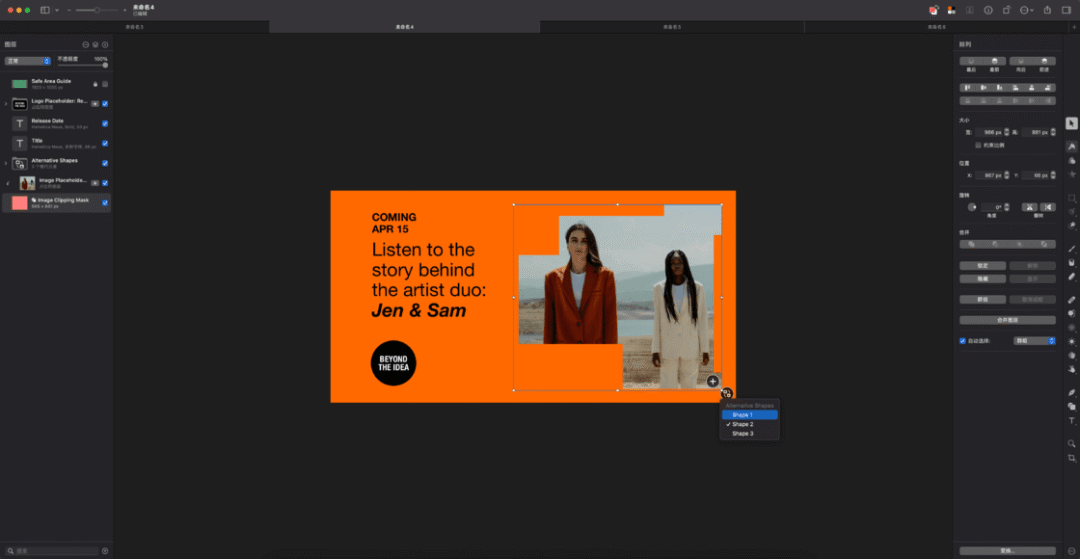Choose Shape 2 from popup menu
The height and width of the screenshot is (559, 1080).
pos(749,424)
